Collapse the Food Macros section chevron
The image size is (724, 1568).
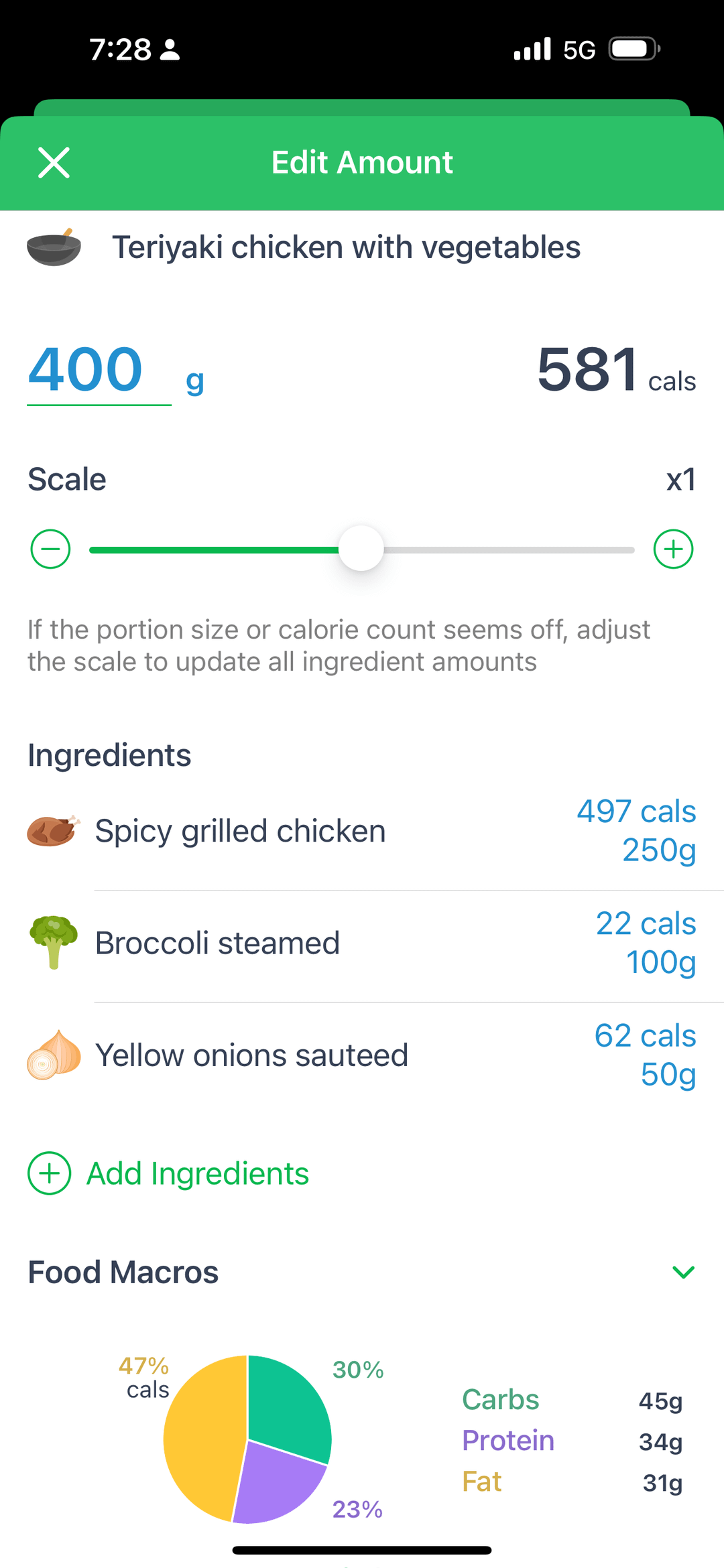[683, 1272]
